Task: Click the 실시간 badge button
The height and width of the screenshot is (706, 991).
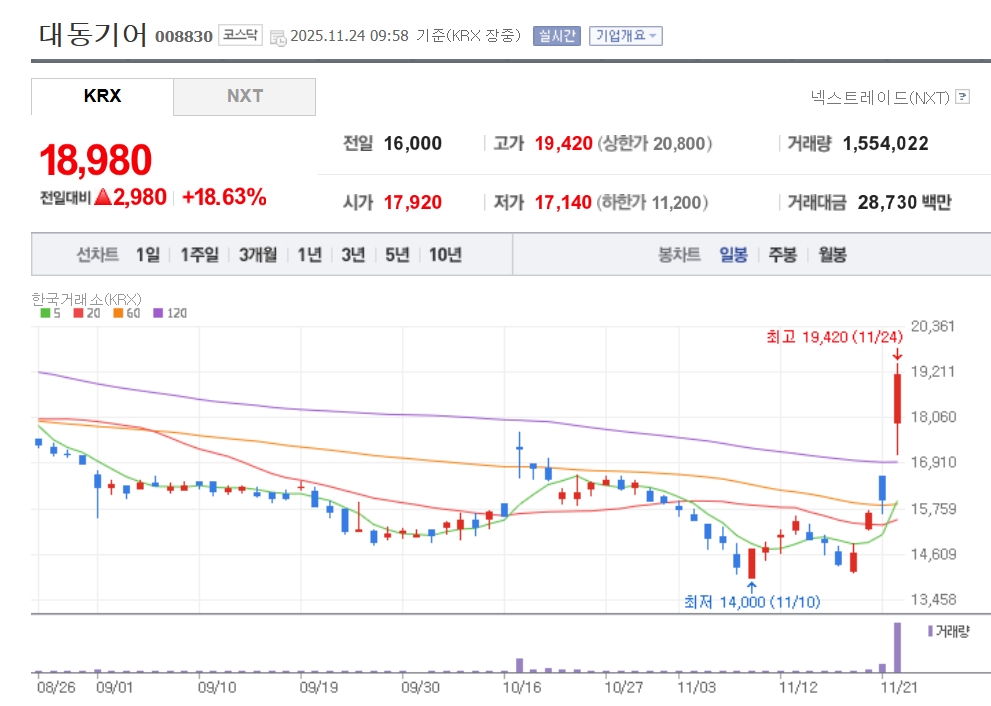Action: click(557, 36)
